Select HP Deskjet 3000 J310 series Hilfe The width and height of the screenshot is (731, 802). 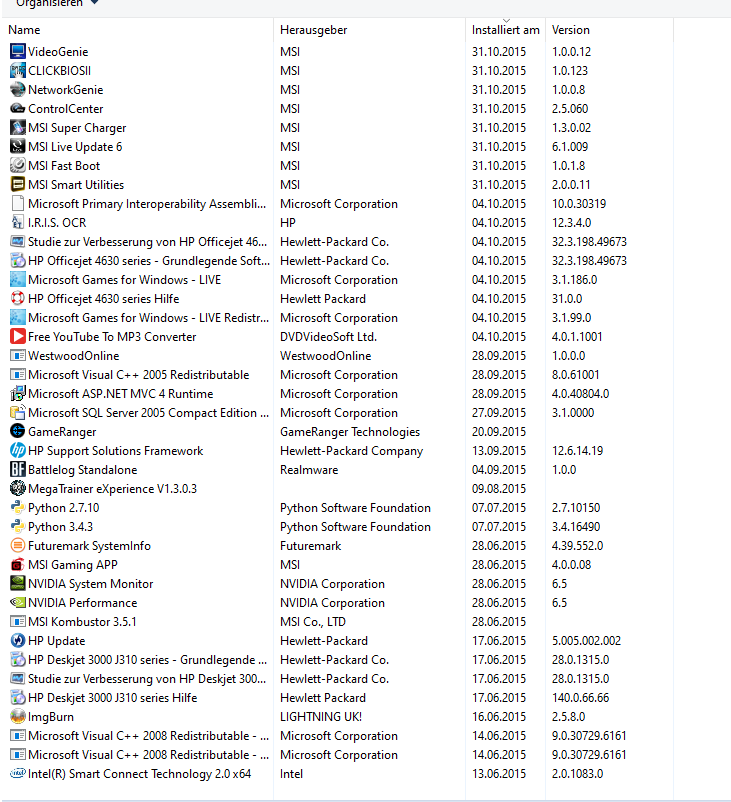113,697
